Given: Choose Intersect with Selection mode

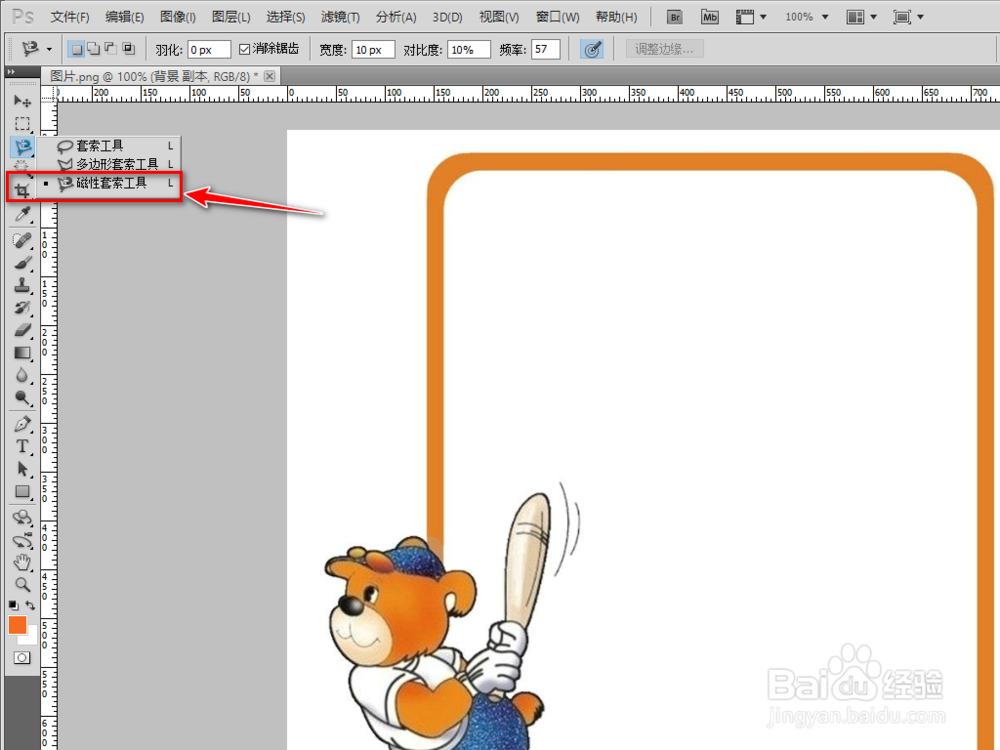Looking at the screenshot, I should pos(128,49).
